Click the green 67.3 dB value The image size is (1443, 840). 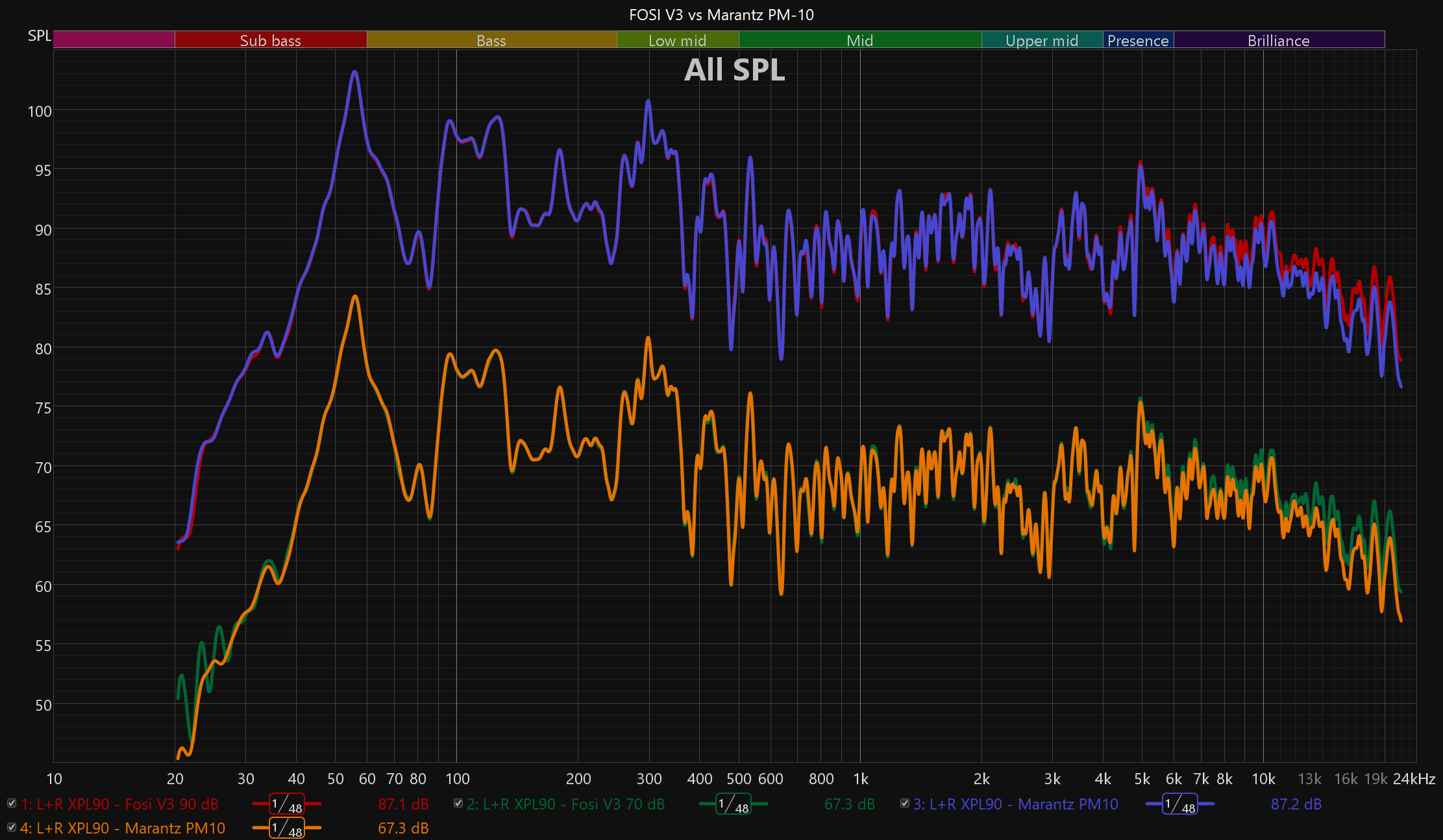pyautogui.click(x=850, y=804)
